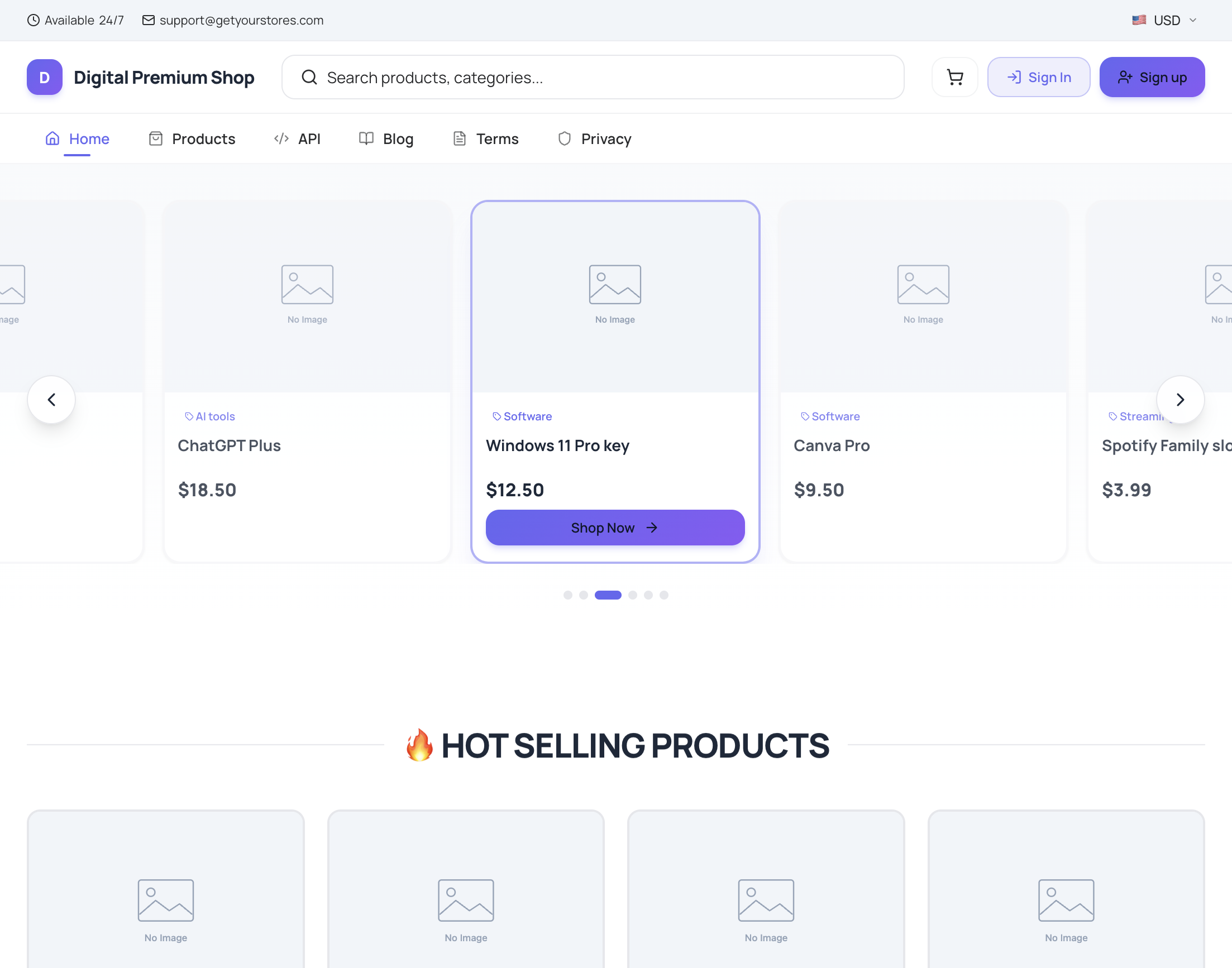Click the search magnifier icon
1232x968 pixels.
[x=309, y=77]
